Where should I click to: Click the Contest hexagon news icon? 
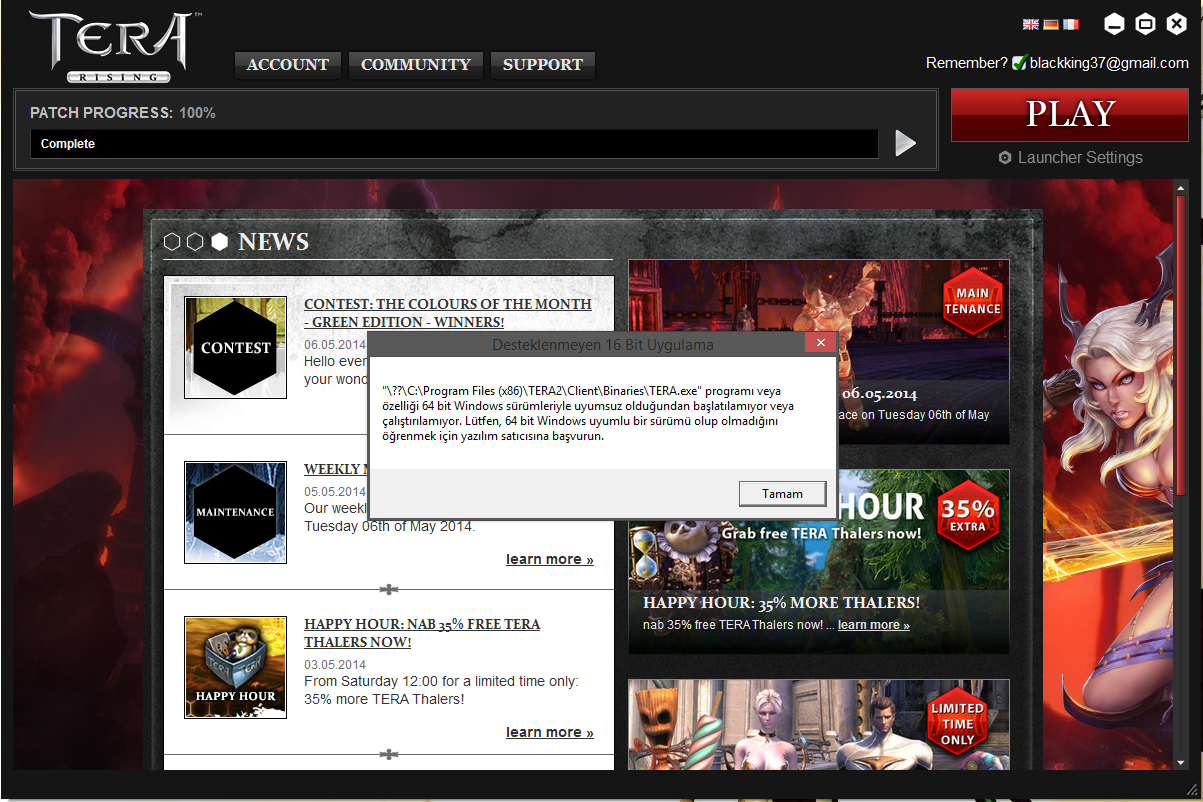[x=235, y=348]
